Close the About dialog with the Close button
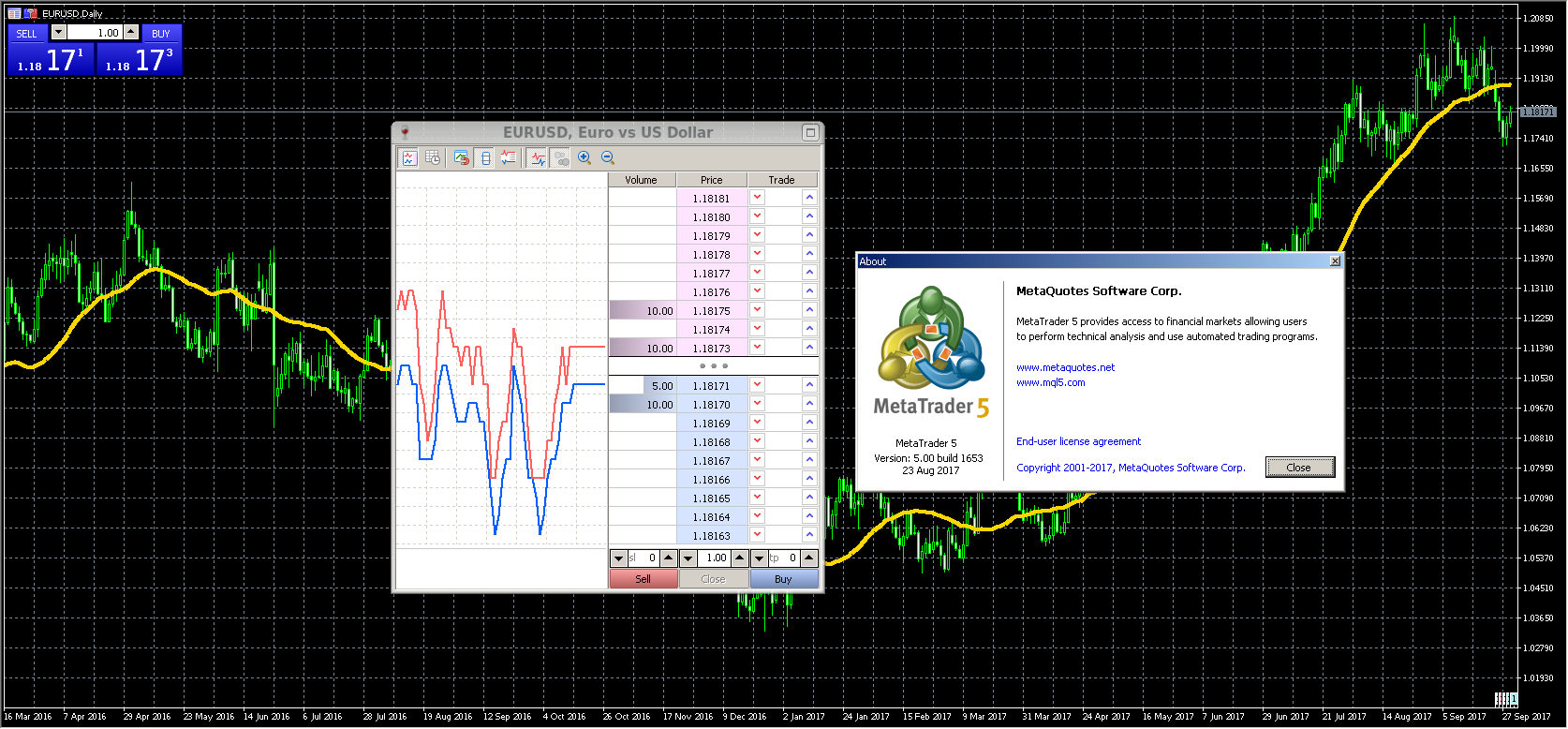 pyautogui.click(x=1299, y=468)
